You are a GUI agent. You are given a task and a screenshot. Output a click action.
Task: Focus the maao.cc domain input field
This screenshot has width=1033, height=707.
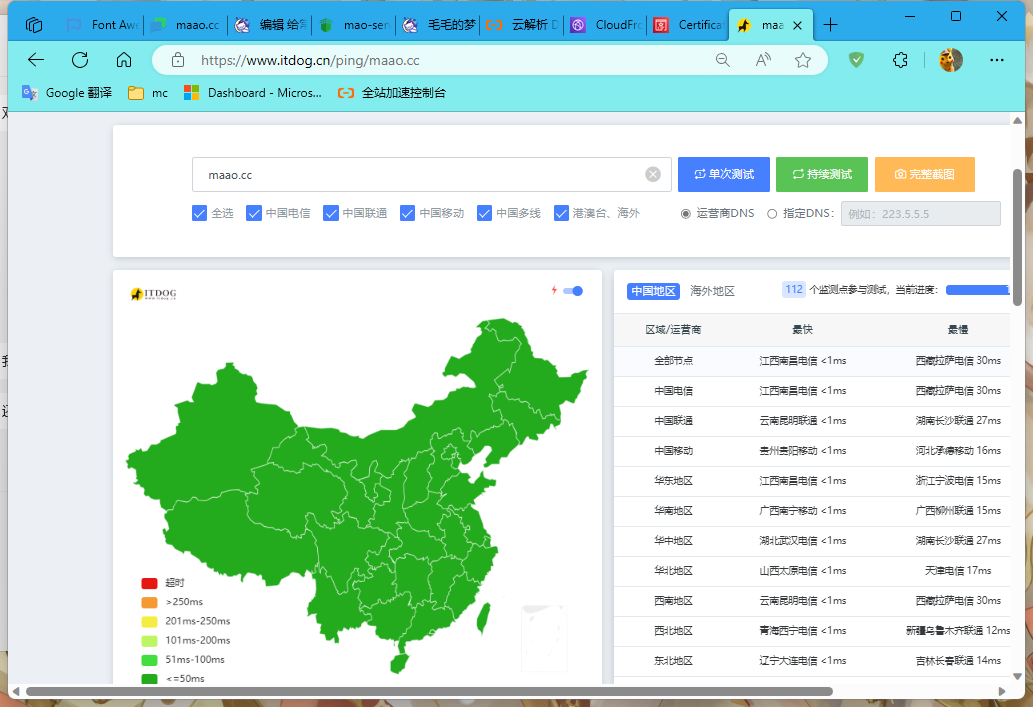[432, 174]
